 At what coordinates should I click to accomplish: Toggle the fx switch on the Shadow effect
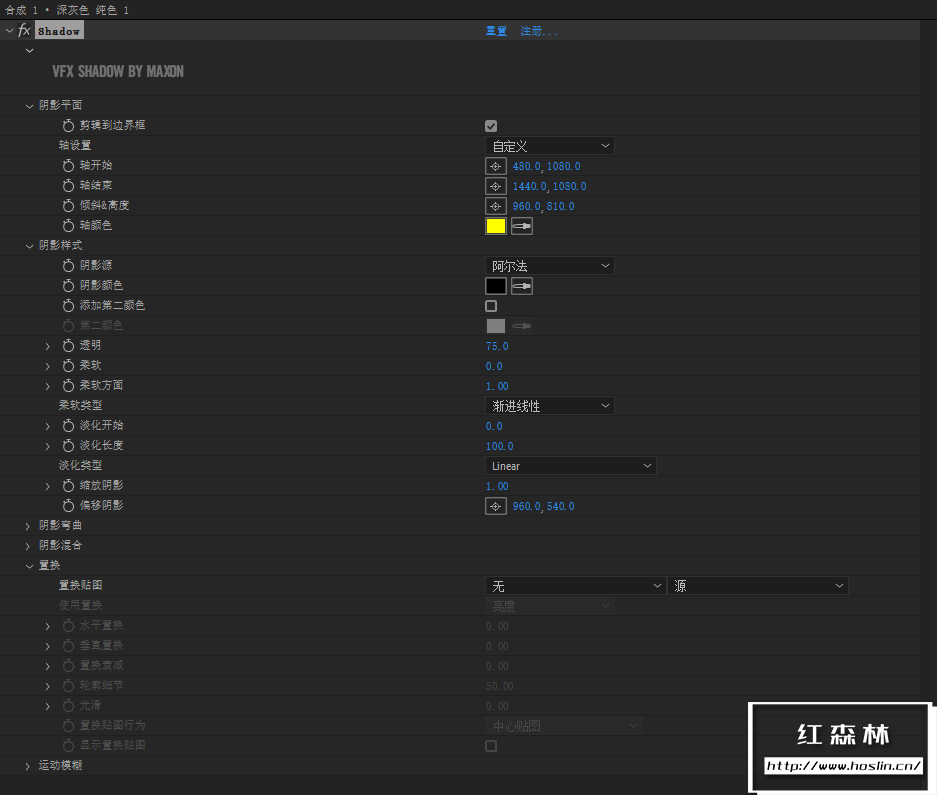[24, 30]
